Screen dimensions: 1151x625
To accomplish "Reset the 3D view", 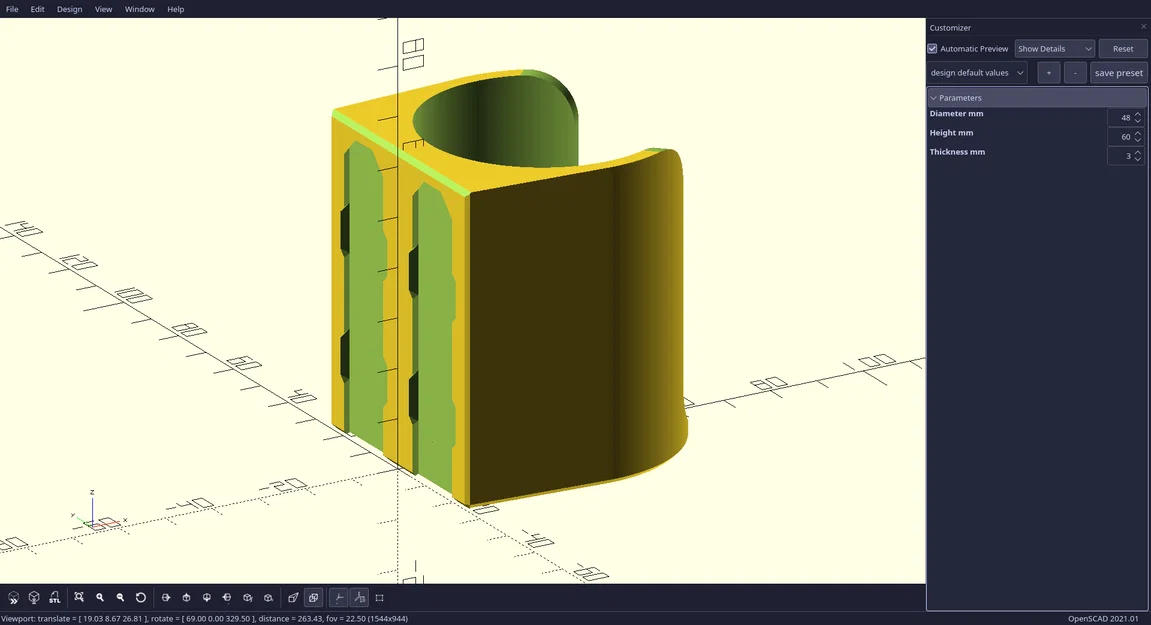I will [141, 598].
